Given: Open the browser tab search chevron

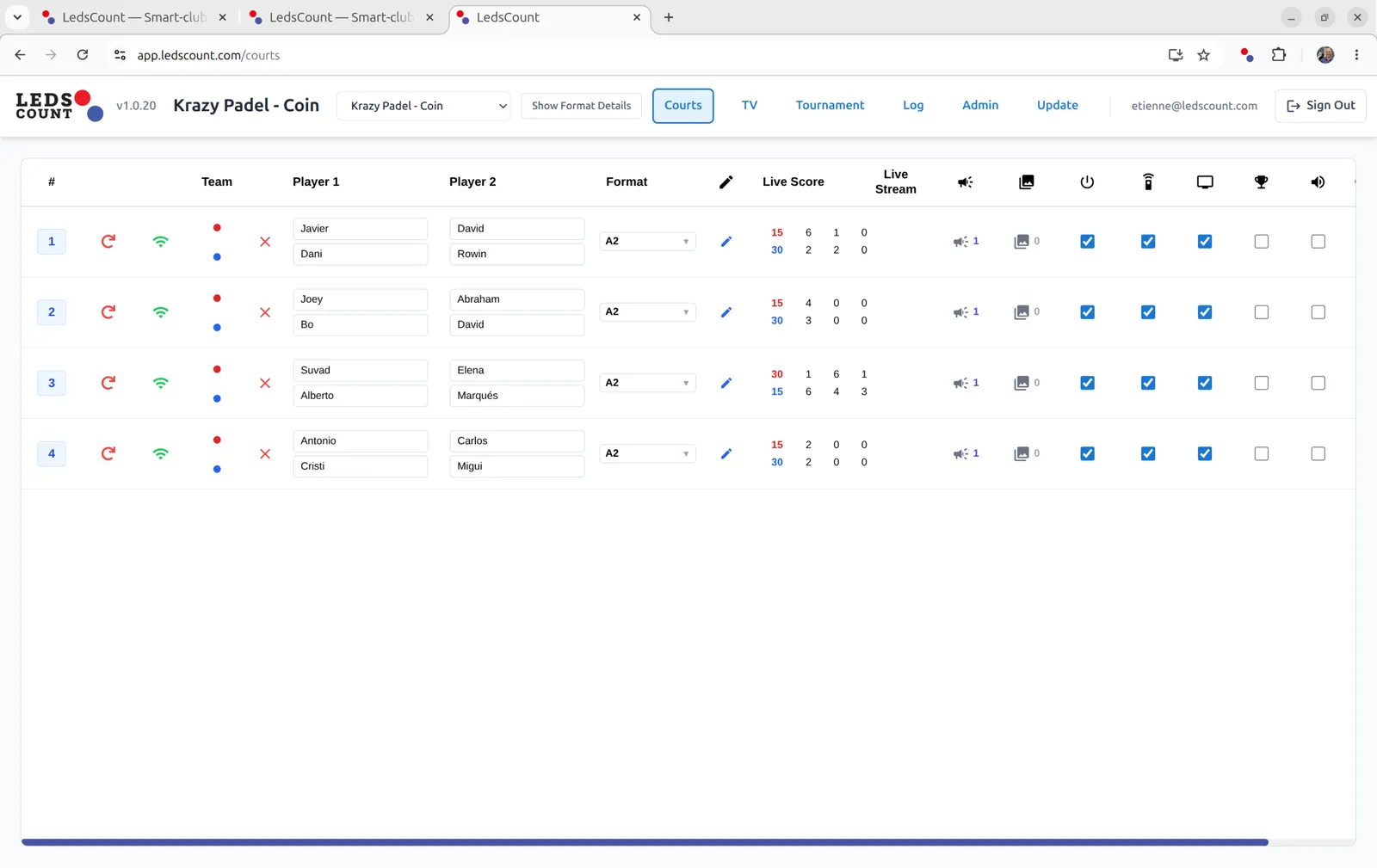Looking at the screenshot, I should pyautogui.click(x=17, y=17).
